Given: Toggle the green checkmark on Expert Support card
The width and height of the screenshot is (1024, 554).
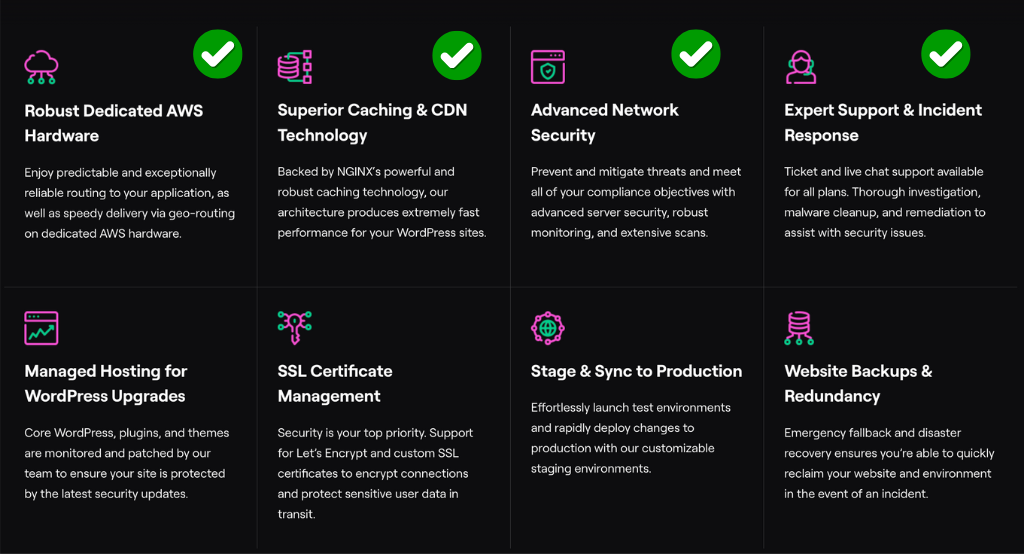Looking at the screenshot, I should click(945, 54).
